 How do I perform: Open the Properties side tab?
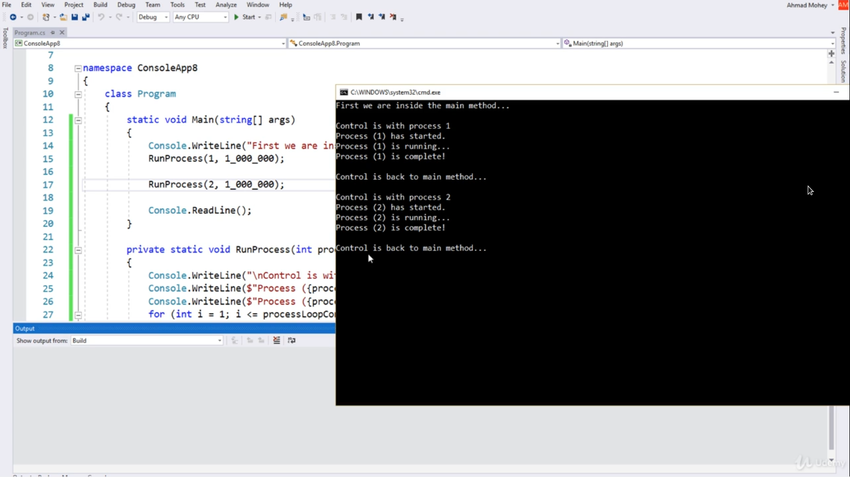[x=843, y=41]
